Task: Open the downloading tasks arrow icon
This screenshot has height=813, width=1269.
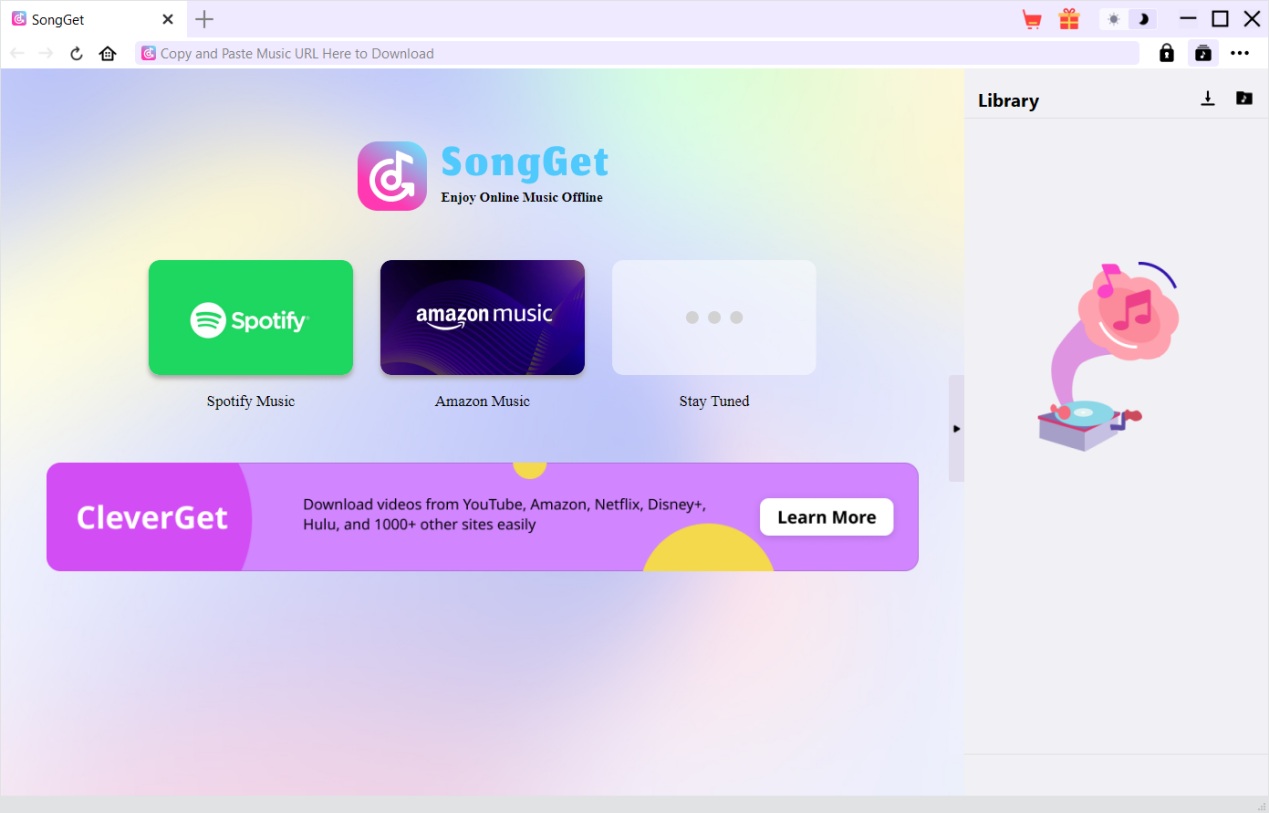Action: (1208, 98)
